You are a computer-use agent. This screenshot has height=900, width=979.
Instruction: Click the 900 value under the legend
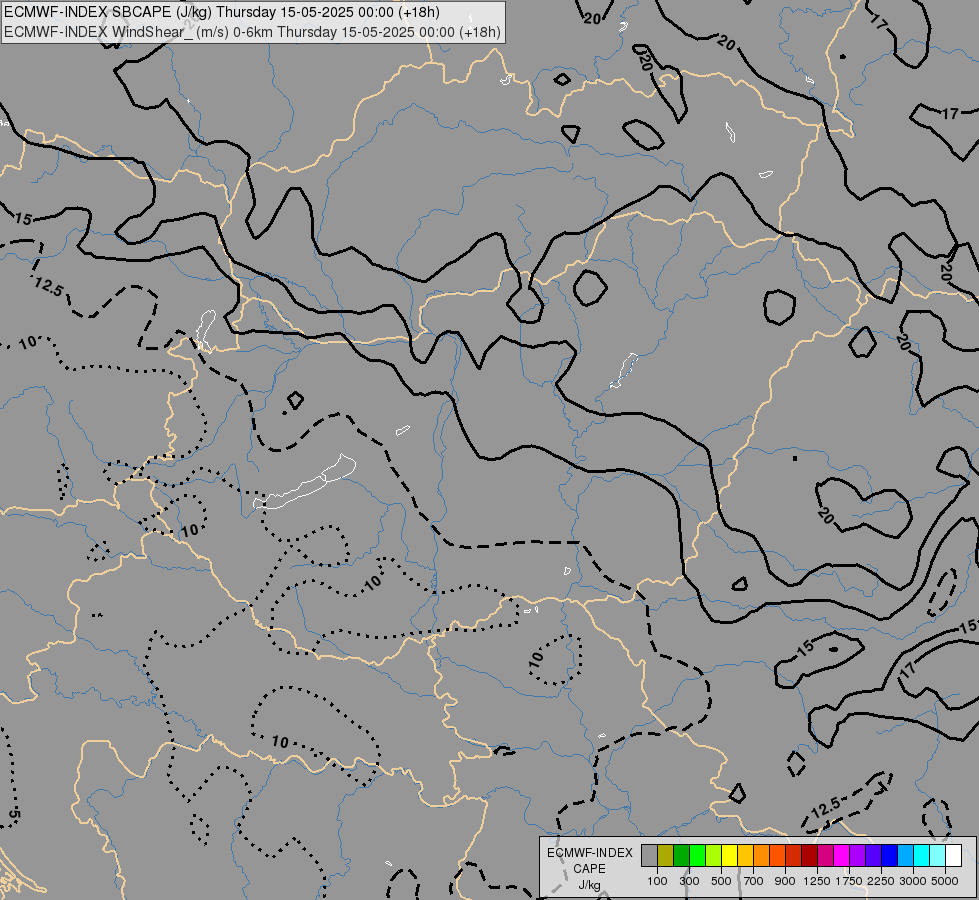(785, 881)
